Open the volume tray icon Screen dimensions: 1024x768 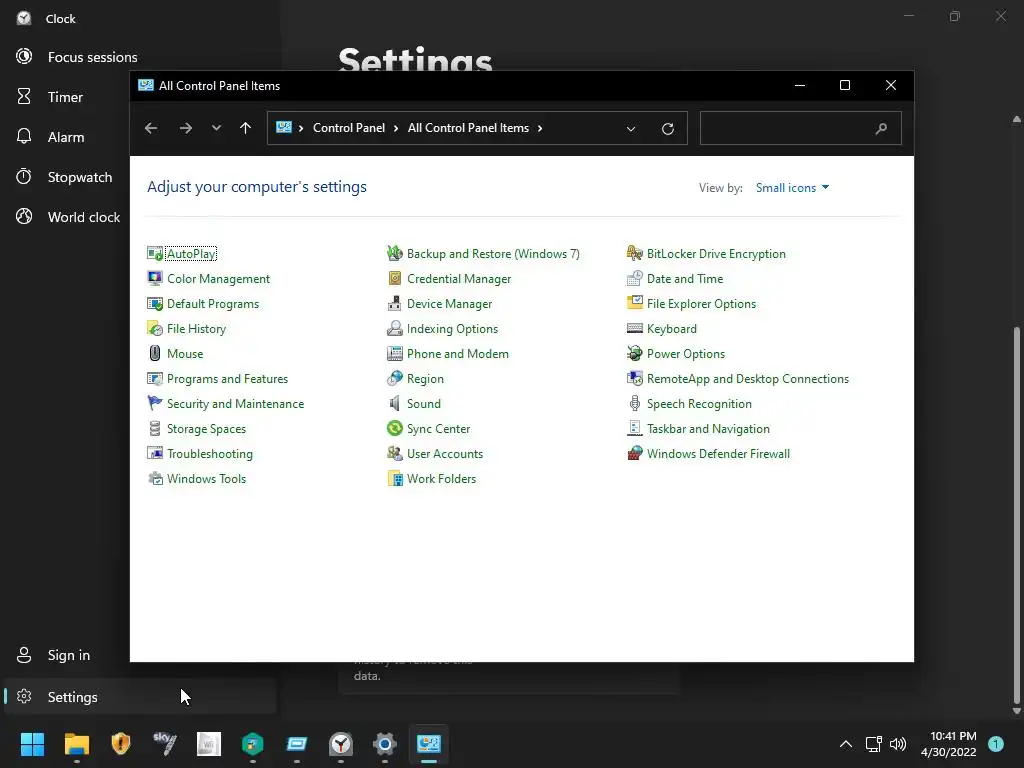[898, 744]
